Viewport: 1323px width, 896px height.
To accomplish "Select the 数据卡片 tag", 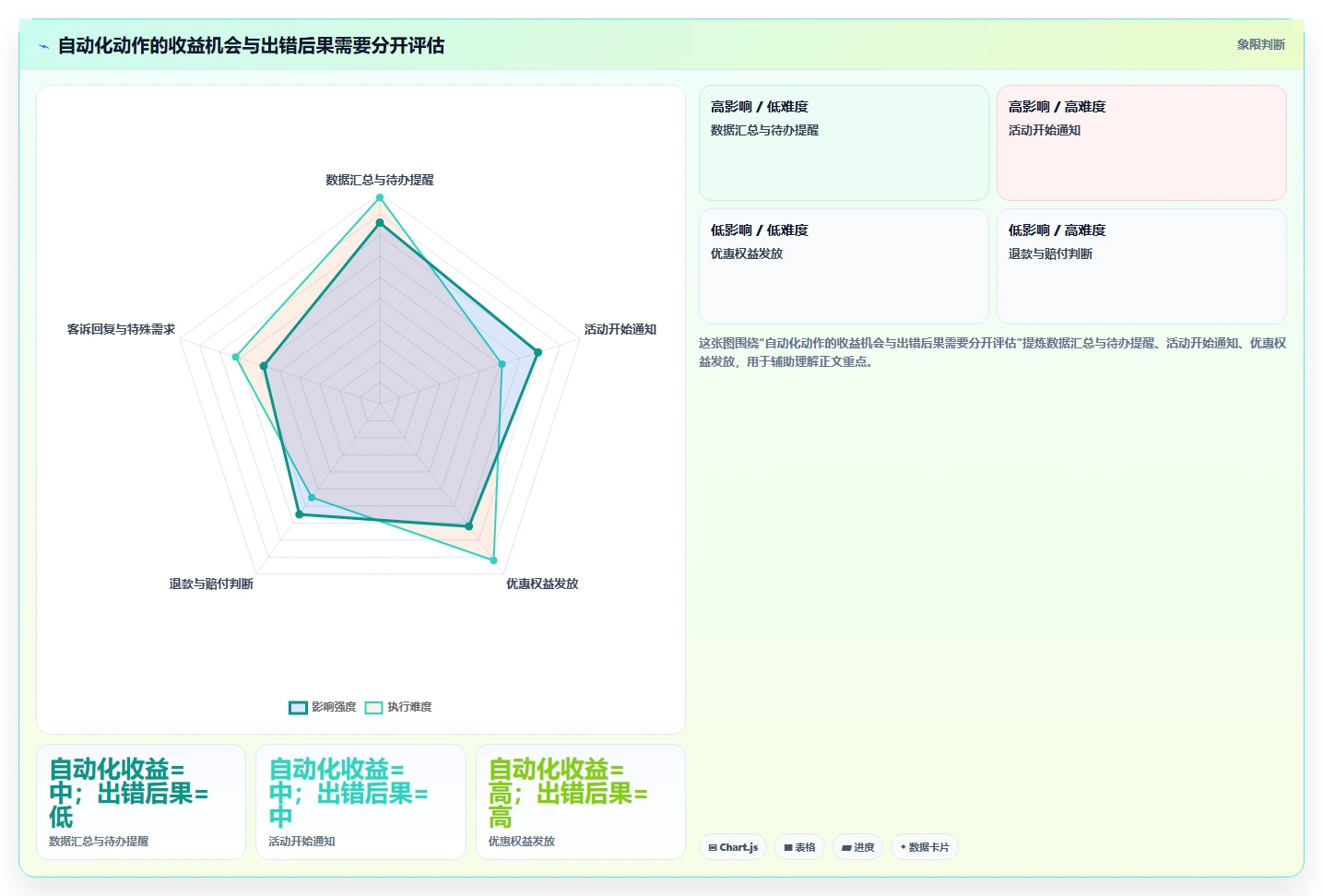I will 924,847.
